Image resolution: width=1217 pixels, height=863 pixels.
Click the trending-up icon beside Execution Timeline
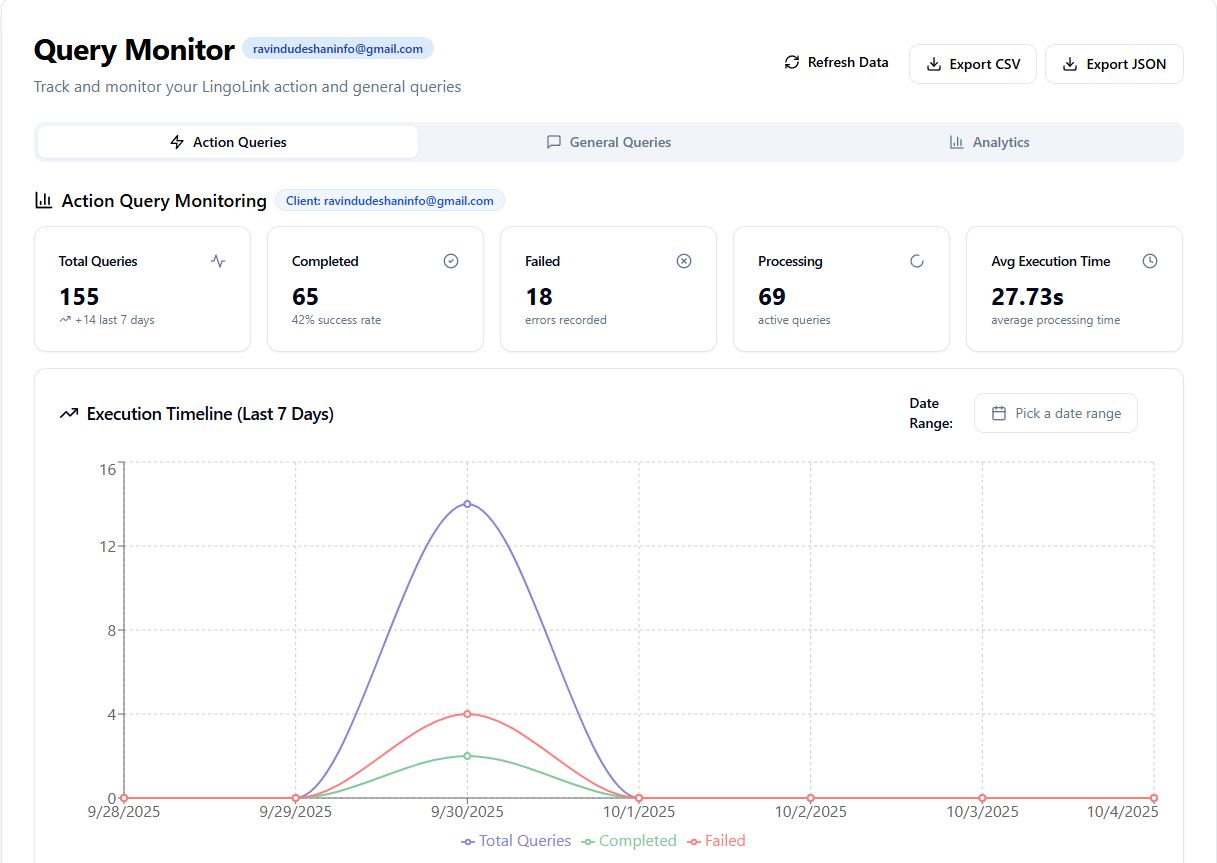tap(68, 412)
